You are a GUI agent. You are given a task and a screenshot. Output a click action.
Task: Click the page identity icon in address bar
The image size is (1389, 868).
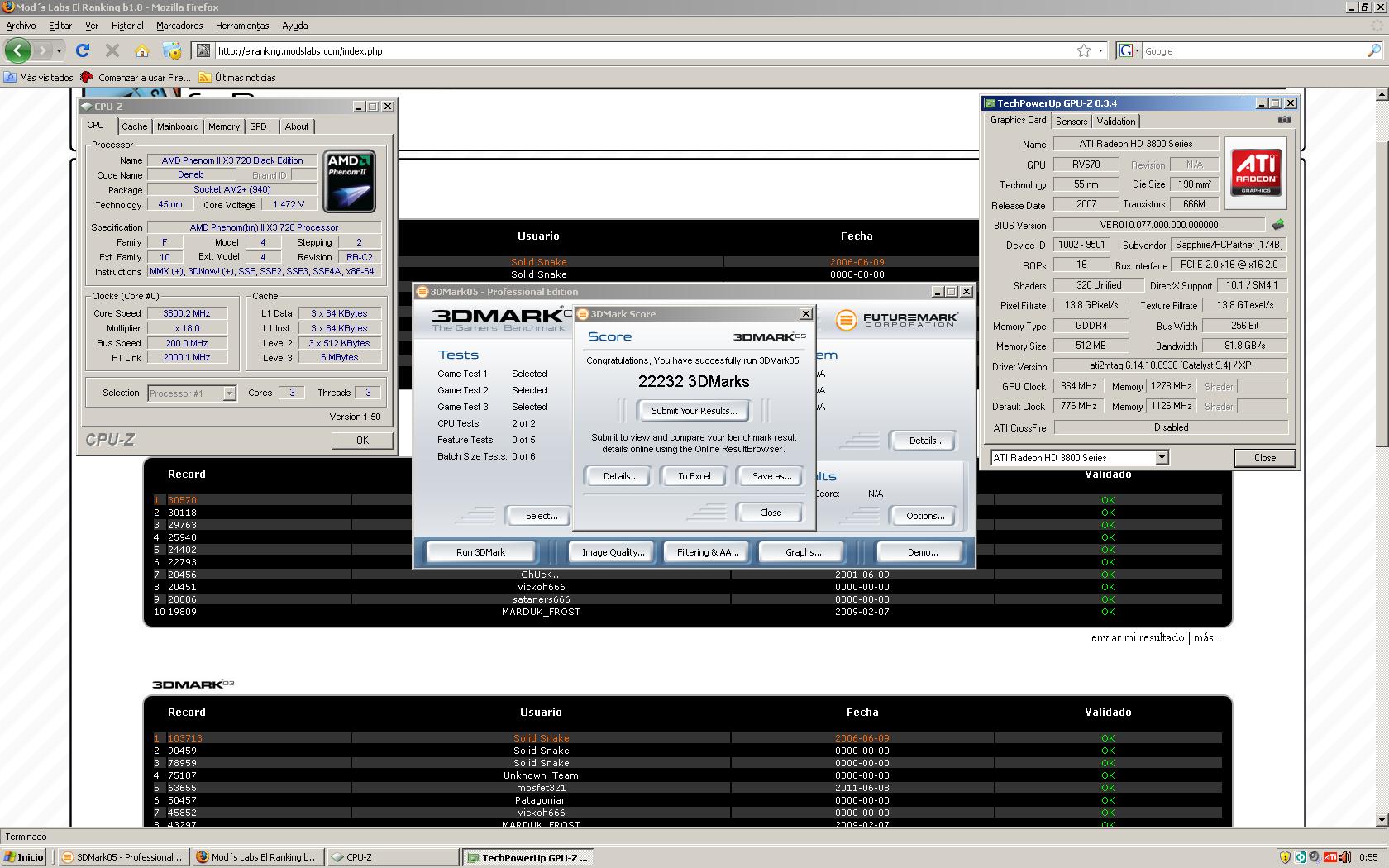point(203,50)
